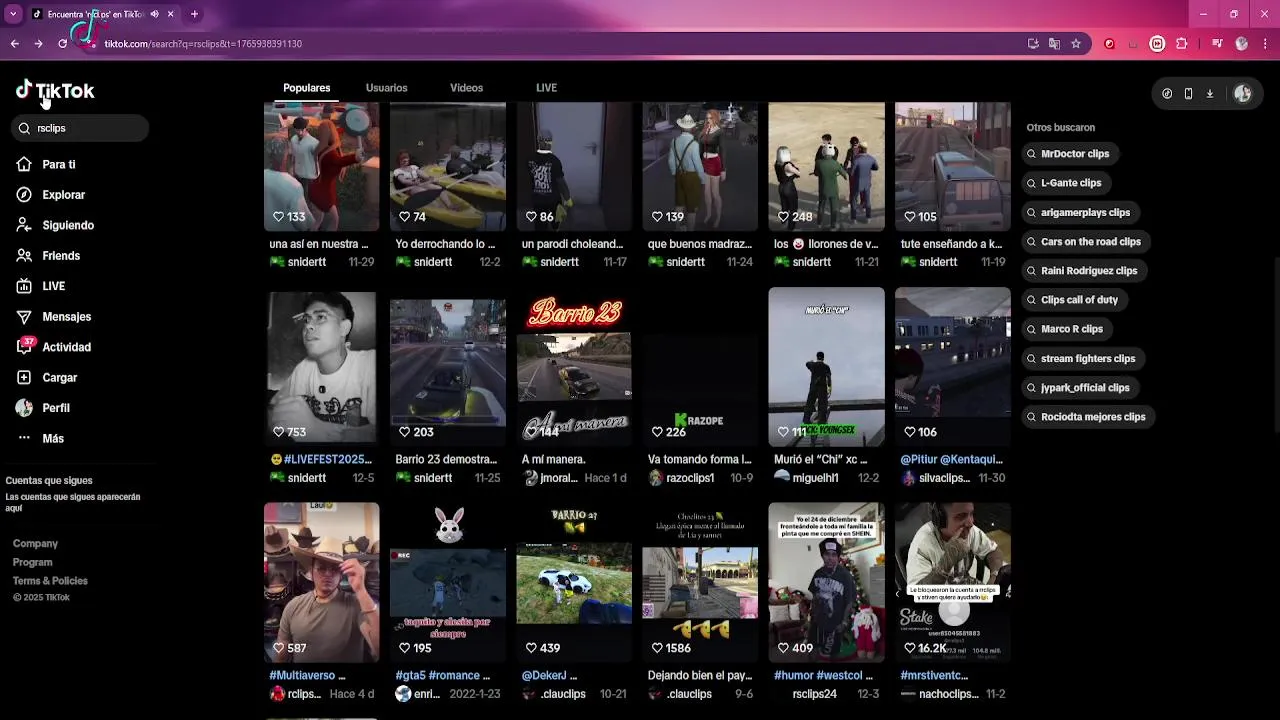Open video thumbnail with 133 likes

tap(321, 166)
